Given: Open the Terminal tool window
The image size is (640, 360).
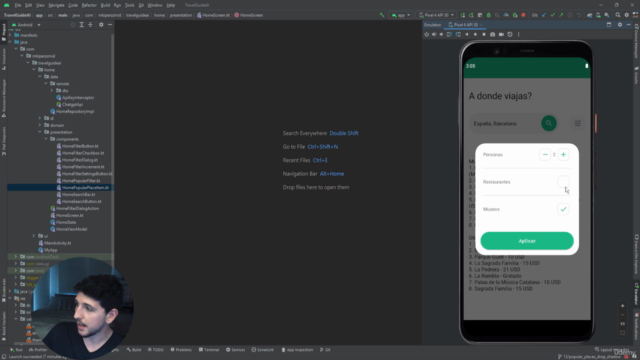Looking at the screenshot, I should (x=209, y=350).
